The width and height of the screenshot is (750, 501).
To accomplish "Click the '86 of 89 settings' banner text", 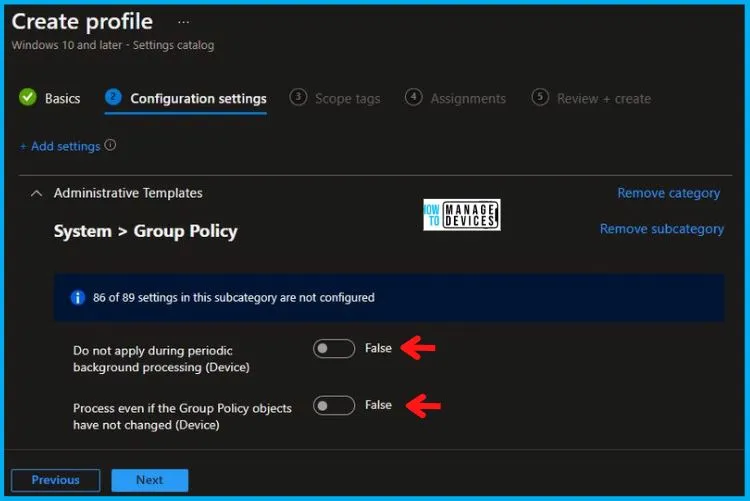I will click(x=234, y=298).
